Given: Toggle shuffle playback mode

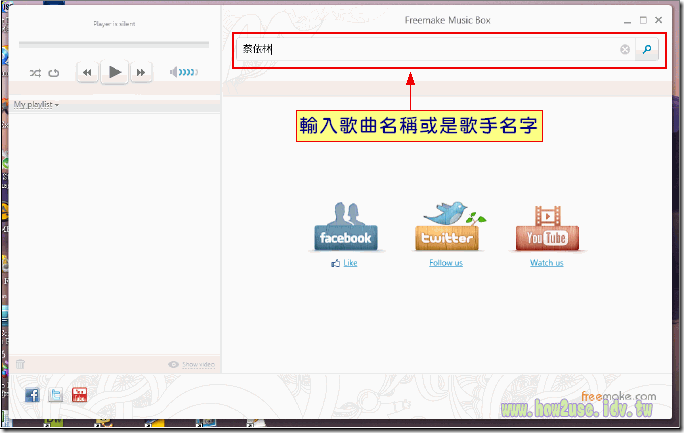Looking at the screenshot, I should (36, 72).
